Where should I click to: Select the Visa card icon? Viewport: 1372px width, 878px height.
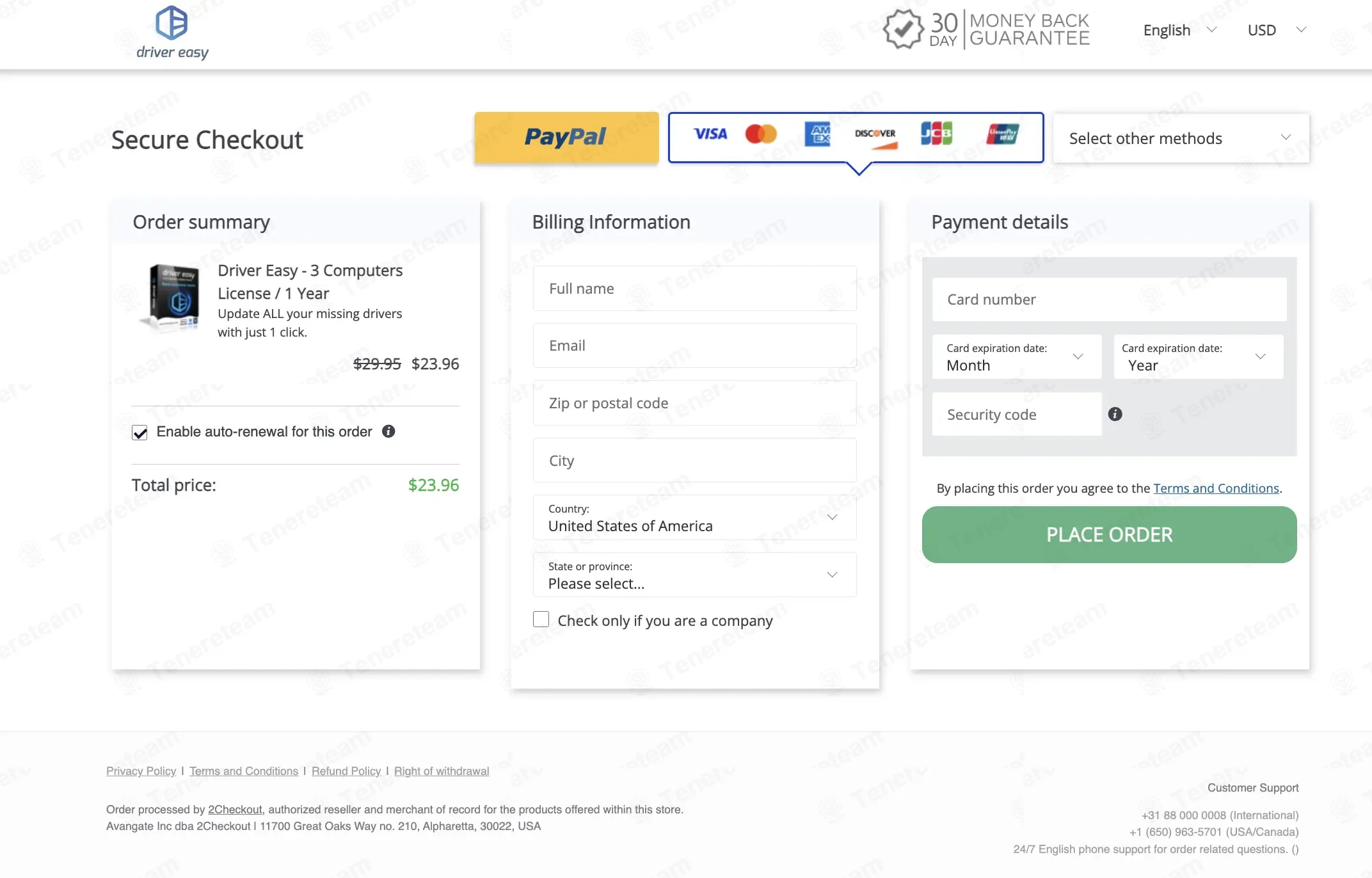pyautogui.click(x=710, y=134)
